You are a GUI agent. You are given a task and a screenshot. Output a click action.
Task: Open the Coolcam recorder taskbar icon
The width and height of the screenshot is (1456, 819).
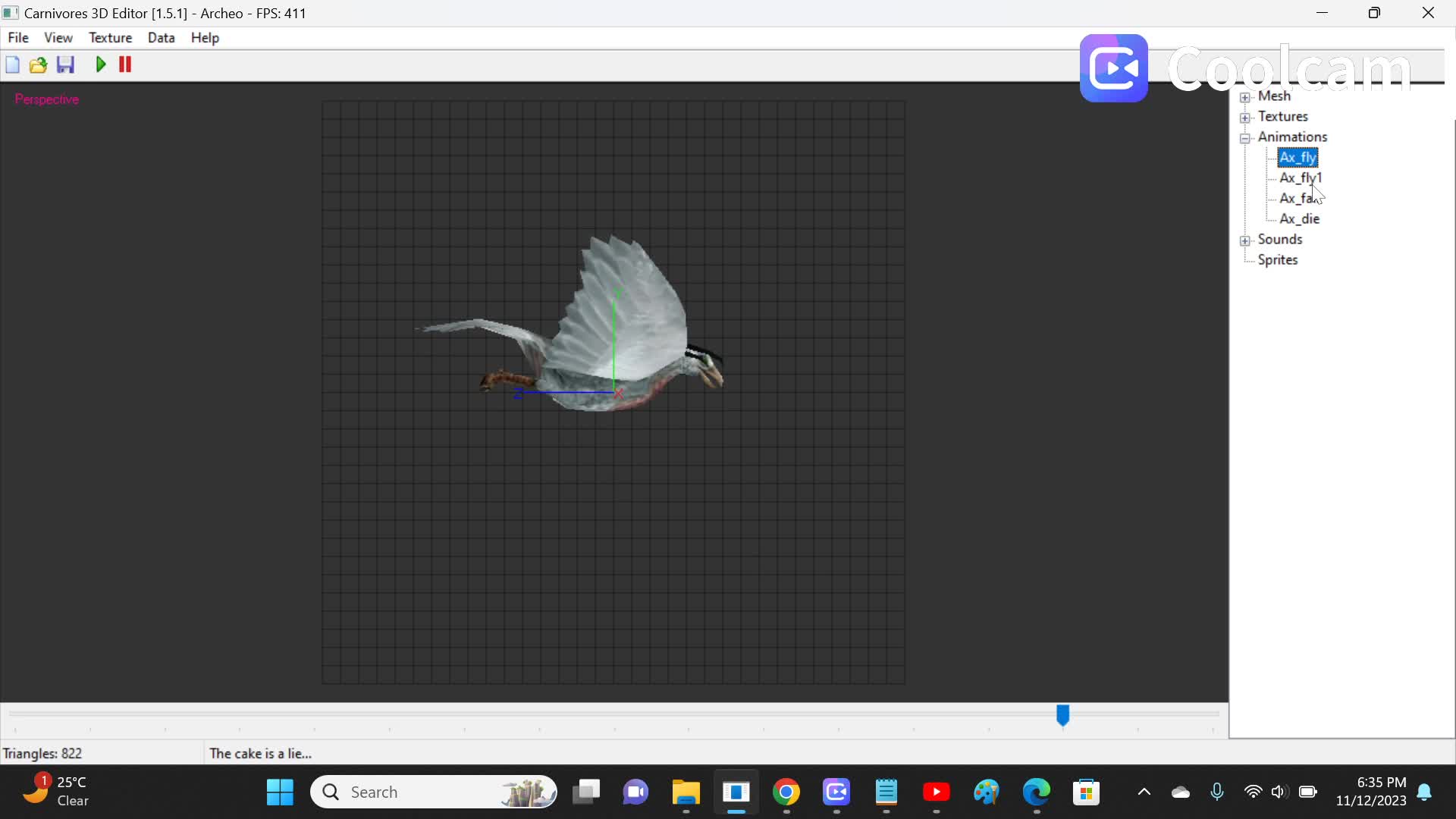tap(836, 792)
